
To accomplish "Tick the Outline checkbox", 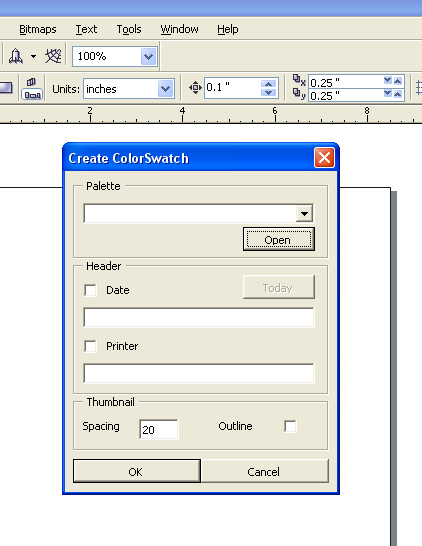I will [290, 426].
